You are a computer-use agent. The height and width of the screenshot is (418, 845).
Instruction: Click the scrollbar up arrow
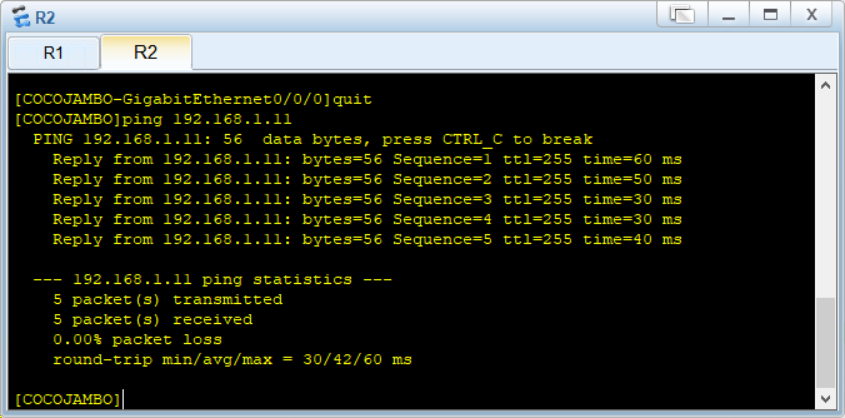tap(825, 85)
